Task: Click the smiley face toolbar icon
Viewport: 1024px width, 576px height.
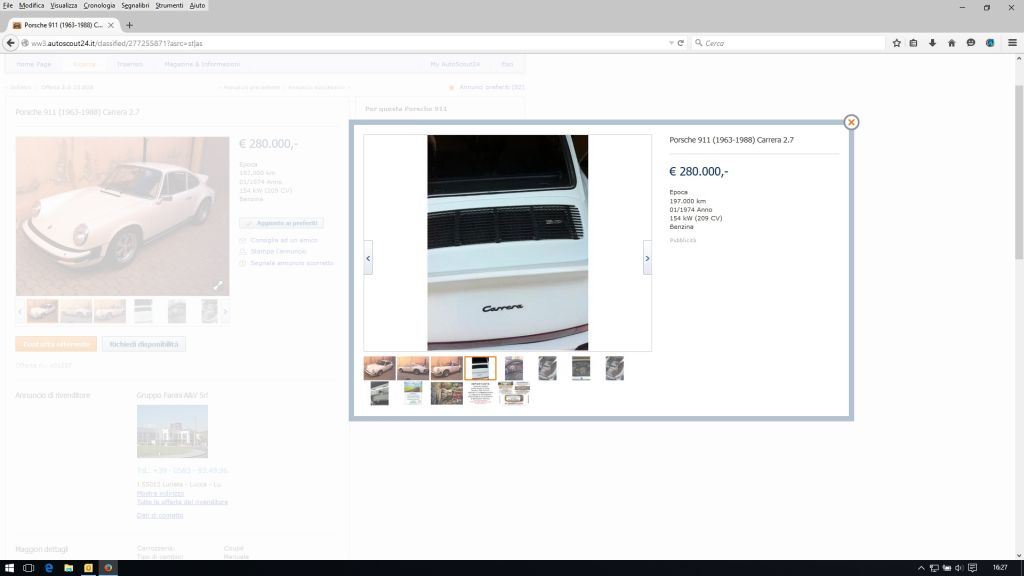Action: [971, 43]
